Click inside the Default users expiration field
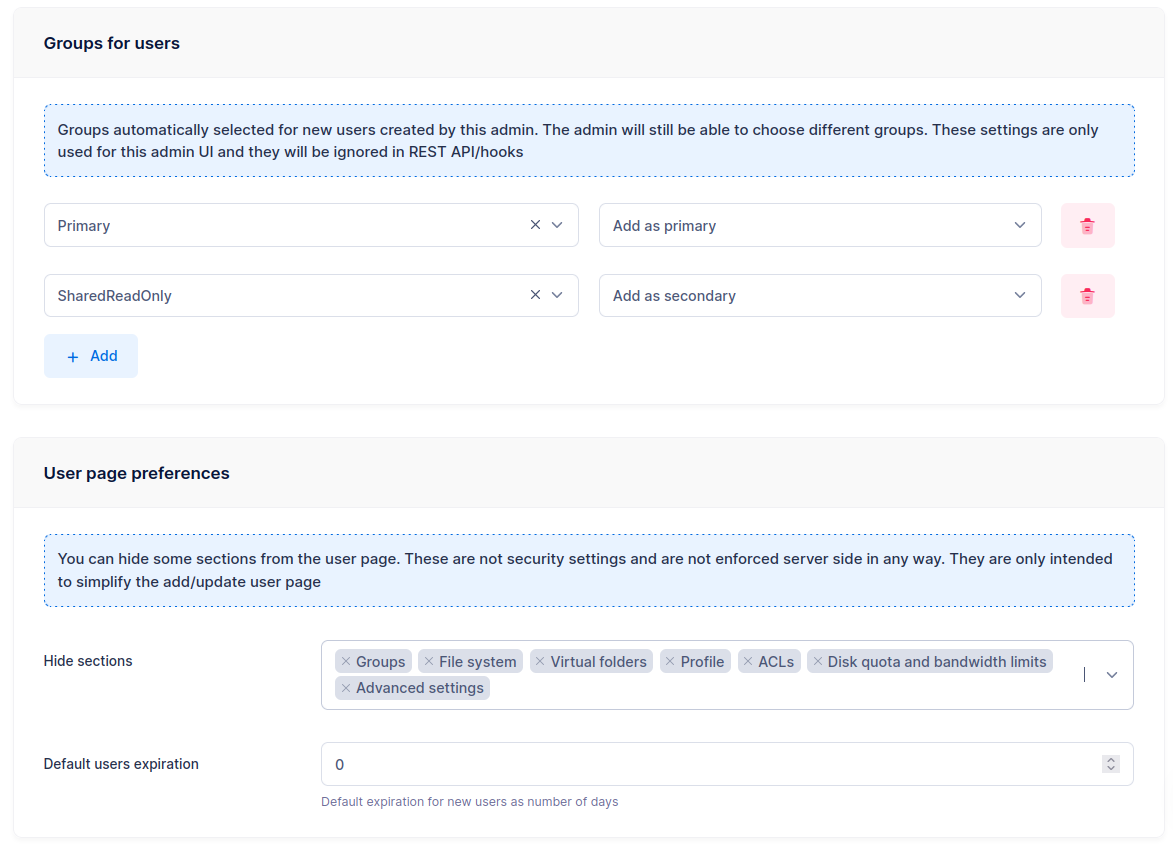 click(600, 763)
